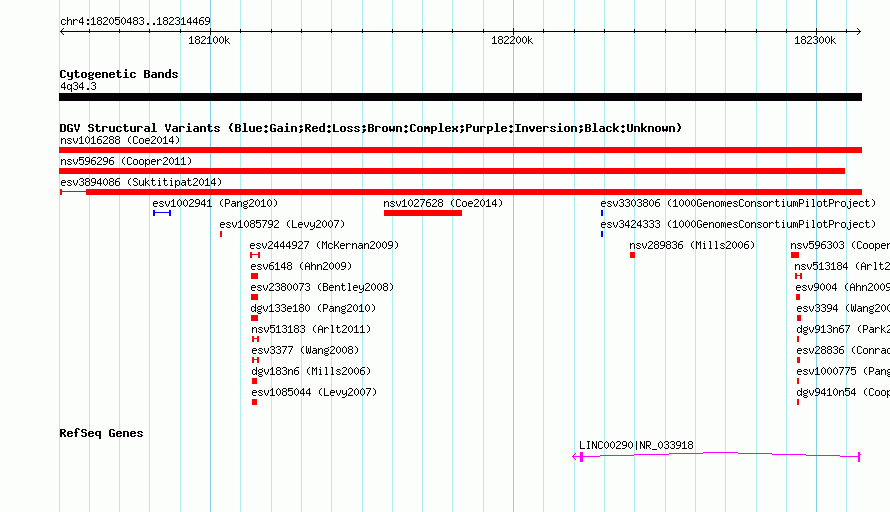This screenshot has width=890, height=512.
Task: Click the nsv596296 red loss bar
Action: pos(452,171)
